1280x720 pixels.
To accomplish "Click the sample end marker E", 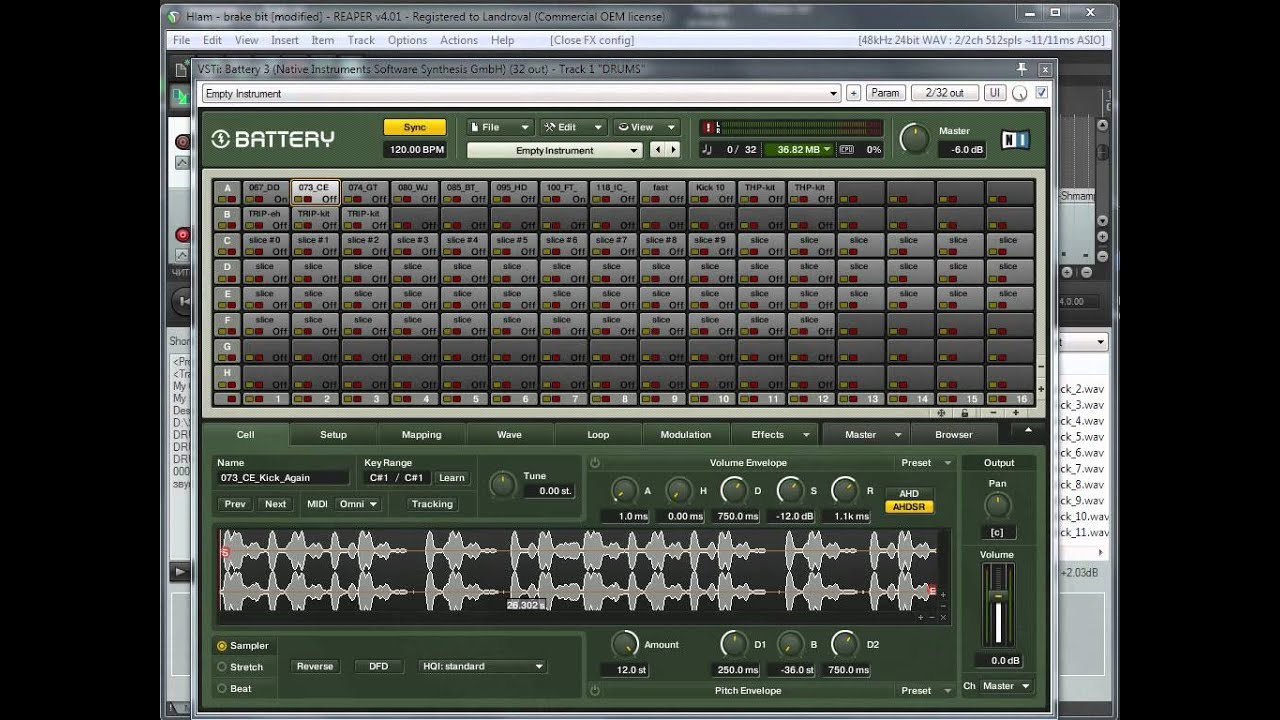I will [932, 591].
